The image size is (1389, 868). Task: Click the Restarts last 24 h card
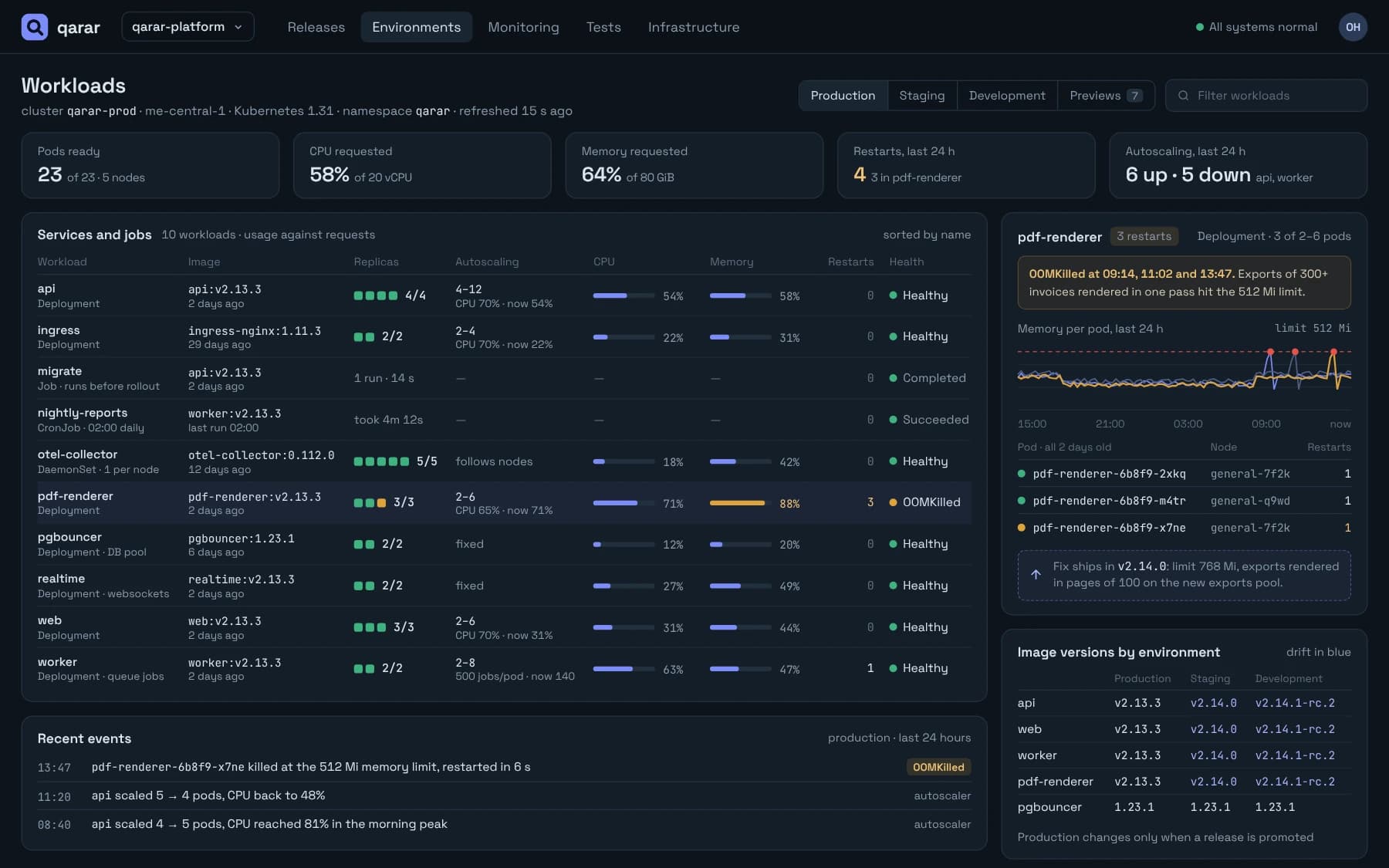(966, 165)
